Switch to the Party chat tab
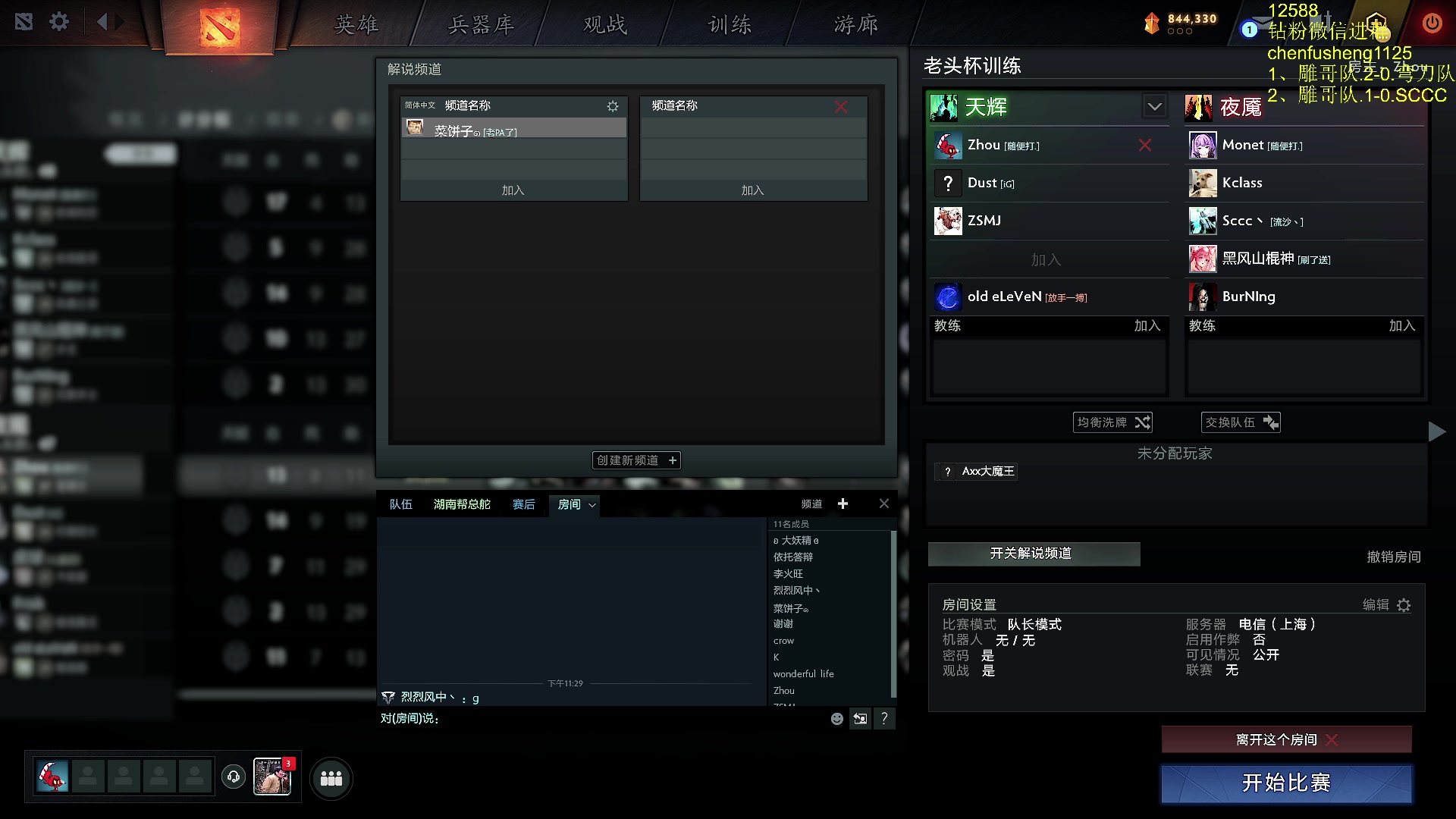The image size is (1456, 819). tap(401, 504)
